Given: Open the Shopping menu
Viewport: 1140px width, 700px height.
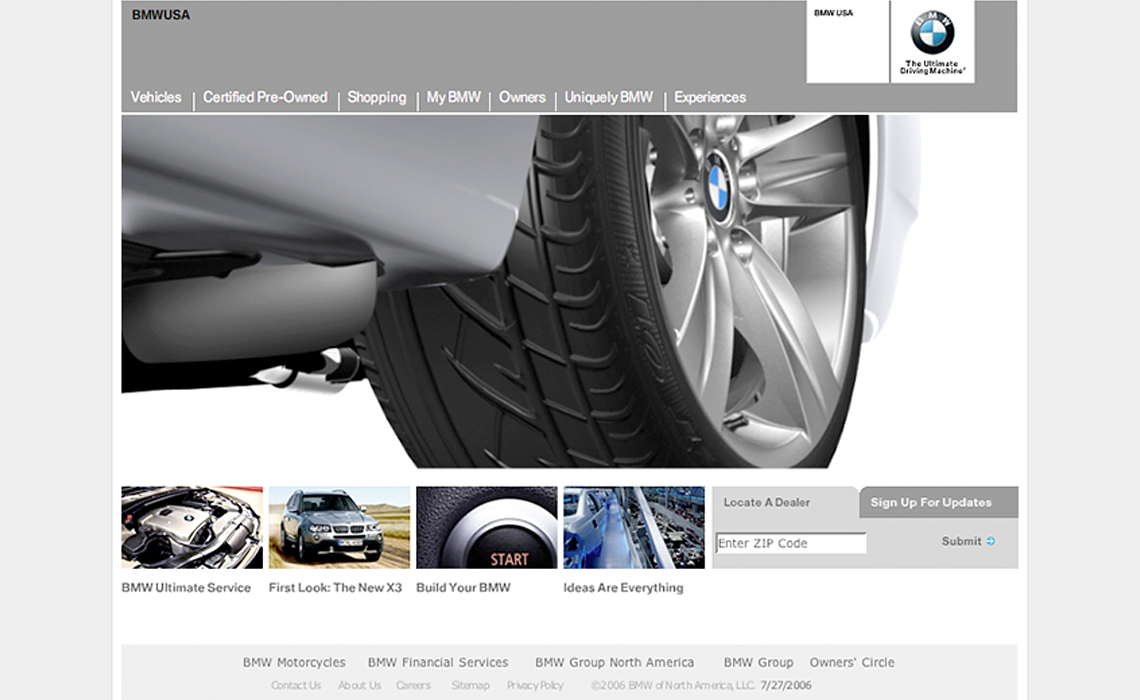Looking at the screenshot, I should tap(377, 97).
